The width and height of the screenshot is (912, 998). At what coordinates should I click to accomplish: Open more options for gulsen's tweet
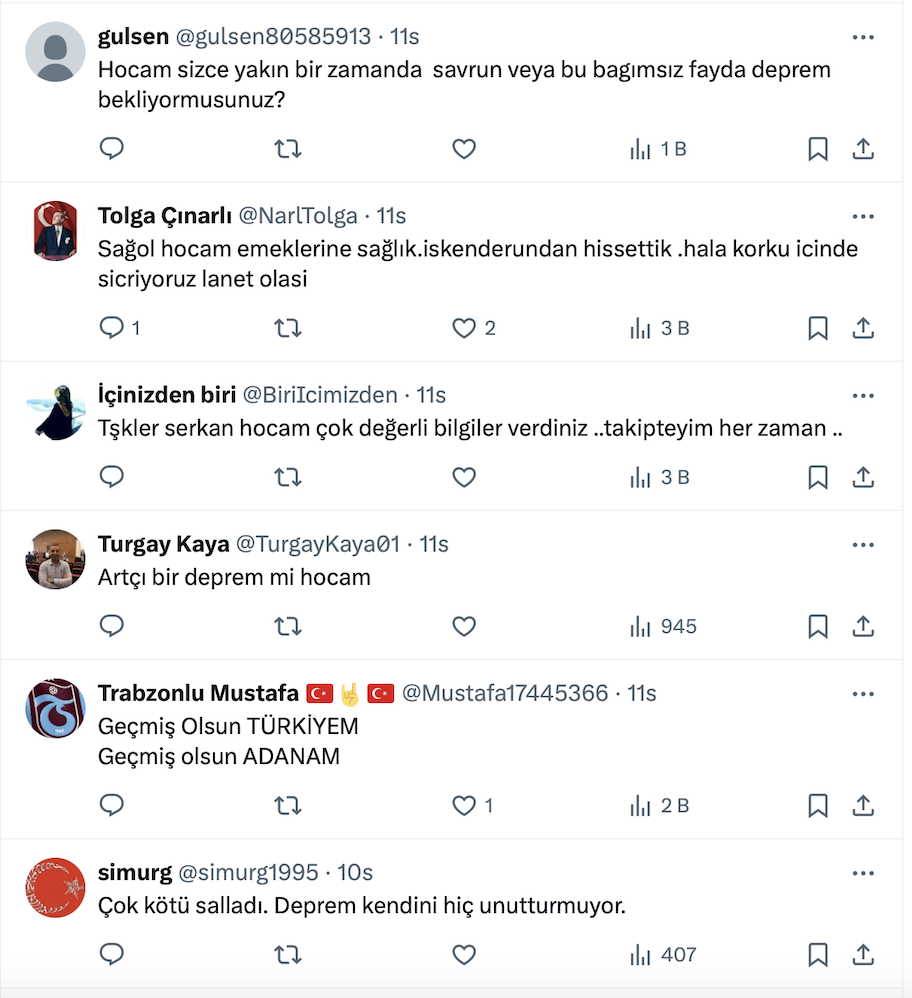[863, 37]
